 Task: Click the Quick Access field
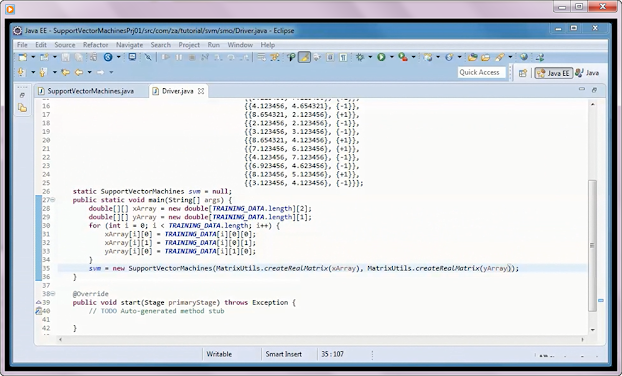tap(481, 72)
